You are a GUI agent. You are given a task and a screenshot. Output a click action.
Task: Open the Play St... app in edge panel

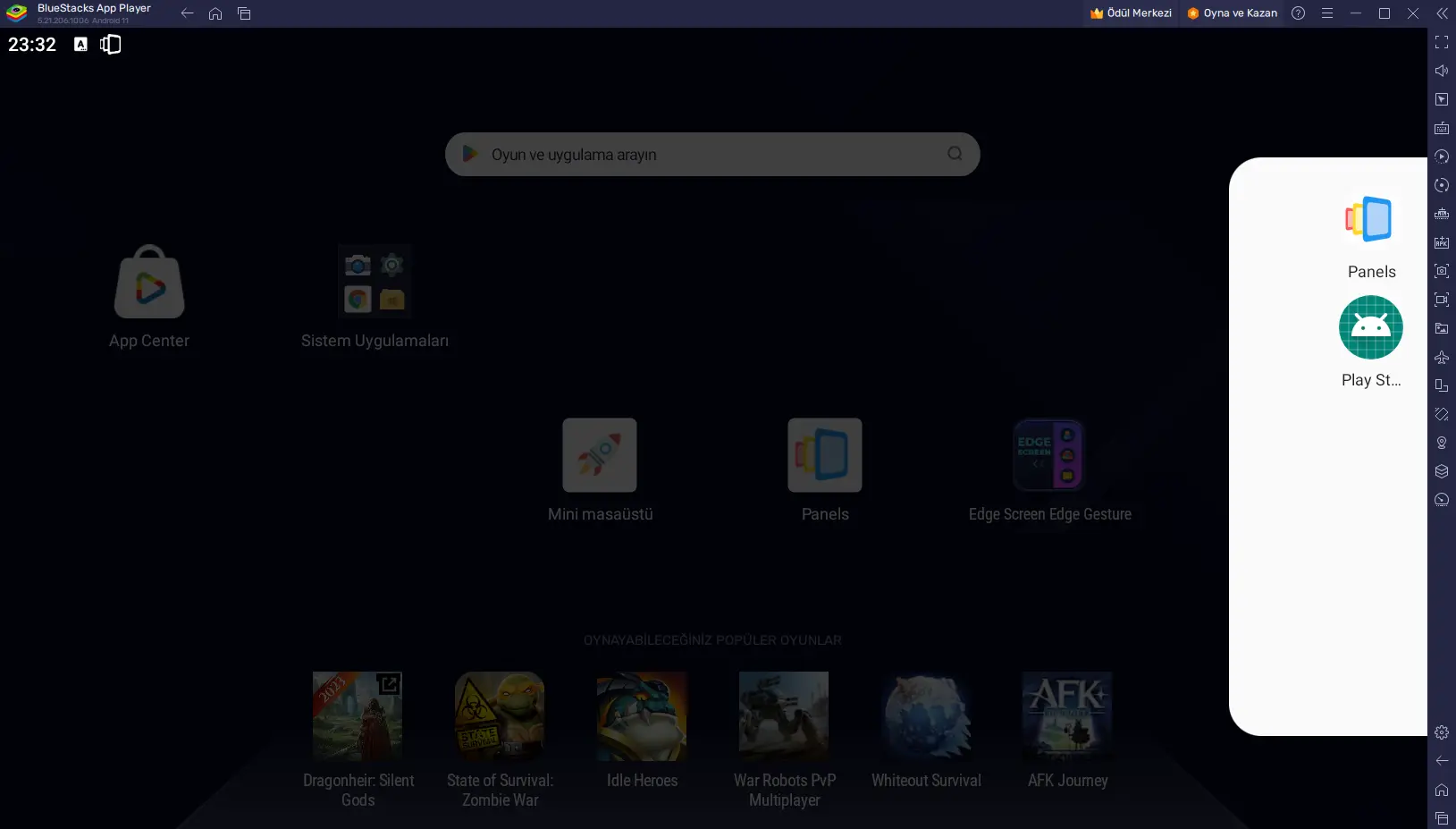pyautogui.click(x=1371, y=327)
